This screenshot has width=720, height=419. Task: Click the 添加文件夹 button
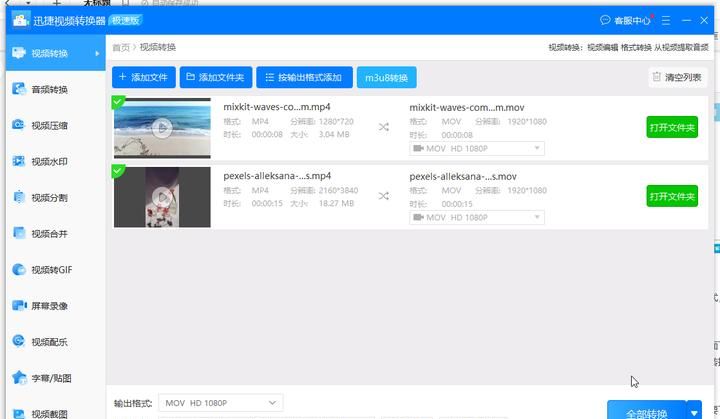click(216, 77)
